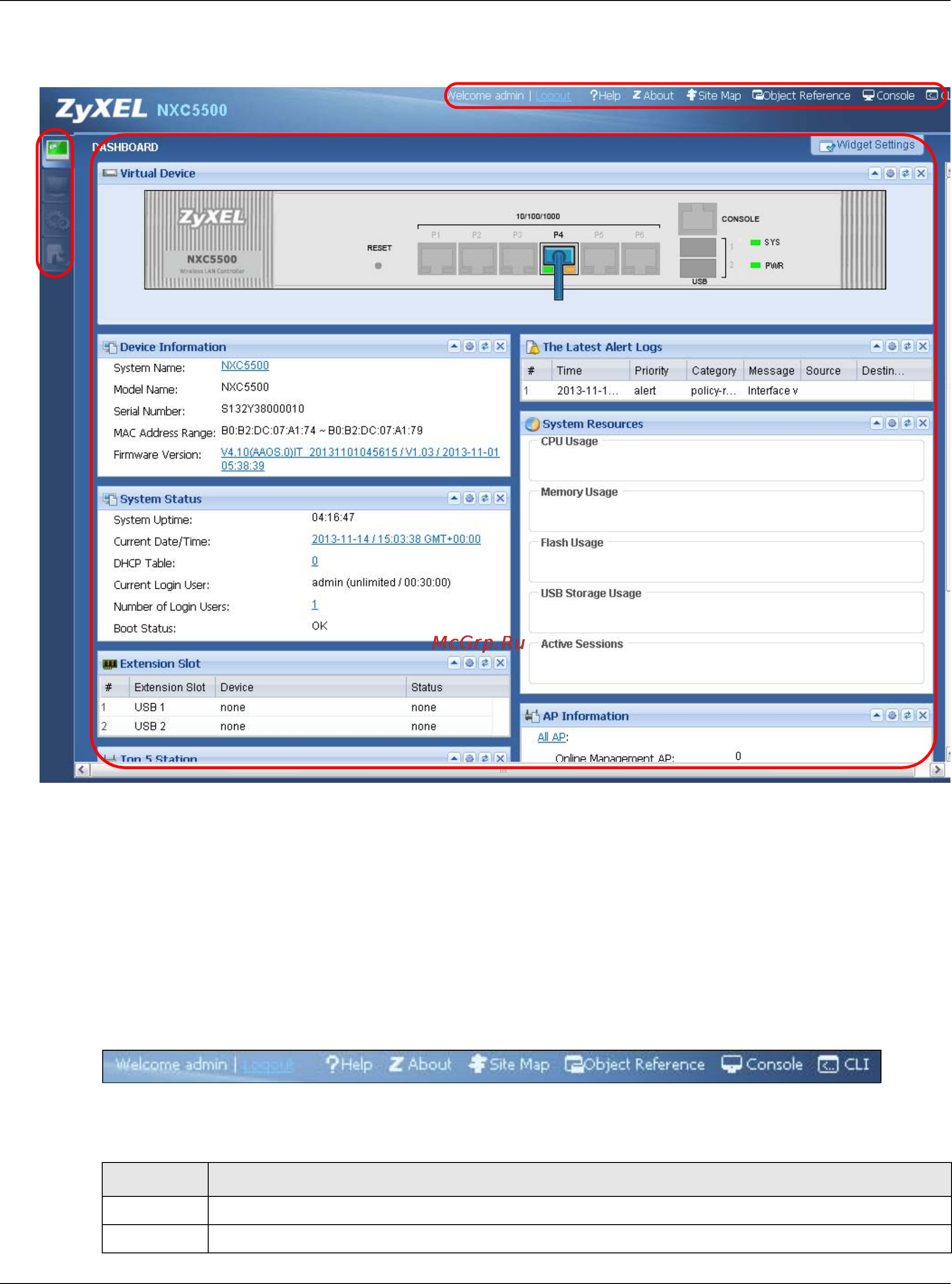Open the All AP link
952x1284 pixels.
click(552, 737)
